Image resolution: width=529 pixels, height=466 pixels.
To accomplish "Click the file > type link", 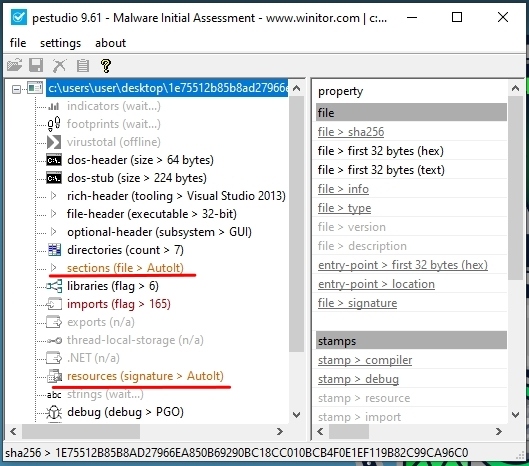I will pos(344,208).
